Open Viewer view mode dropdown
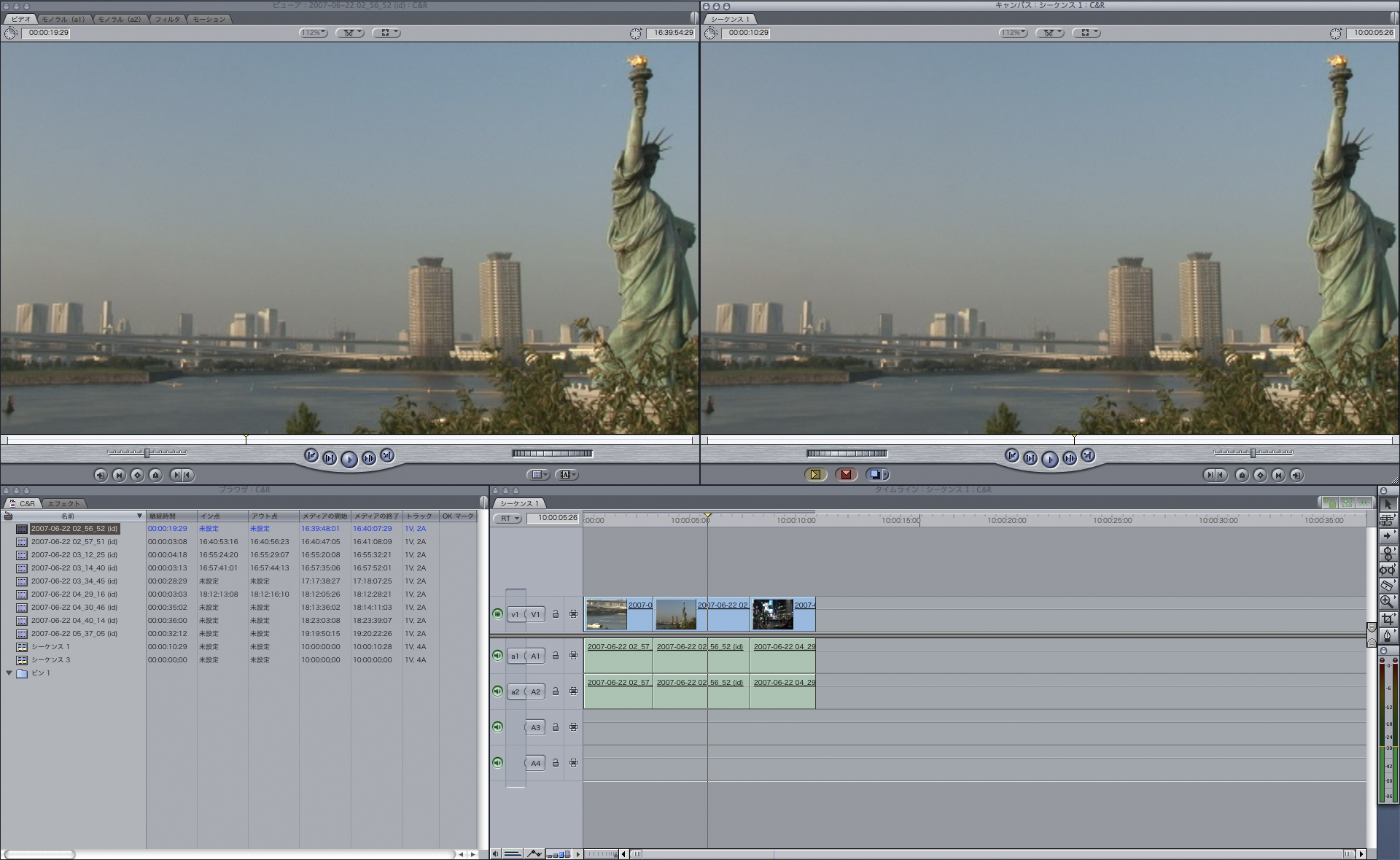The width and height of the screenshot is (1400, 860). coord(386,33)
